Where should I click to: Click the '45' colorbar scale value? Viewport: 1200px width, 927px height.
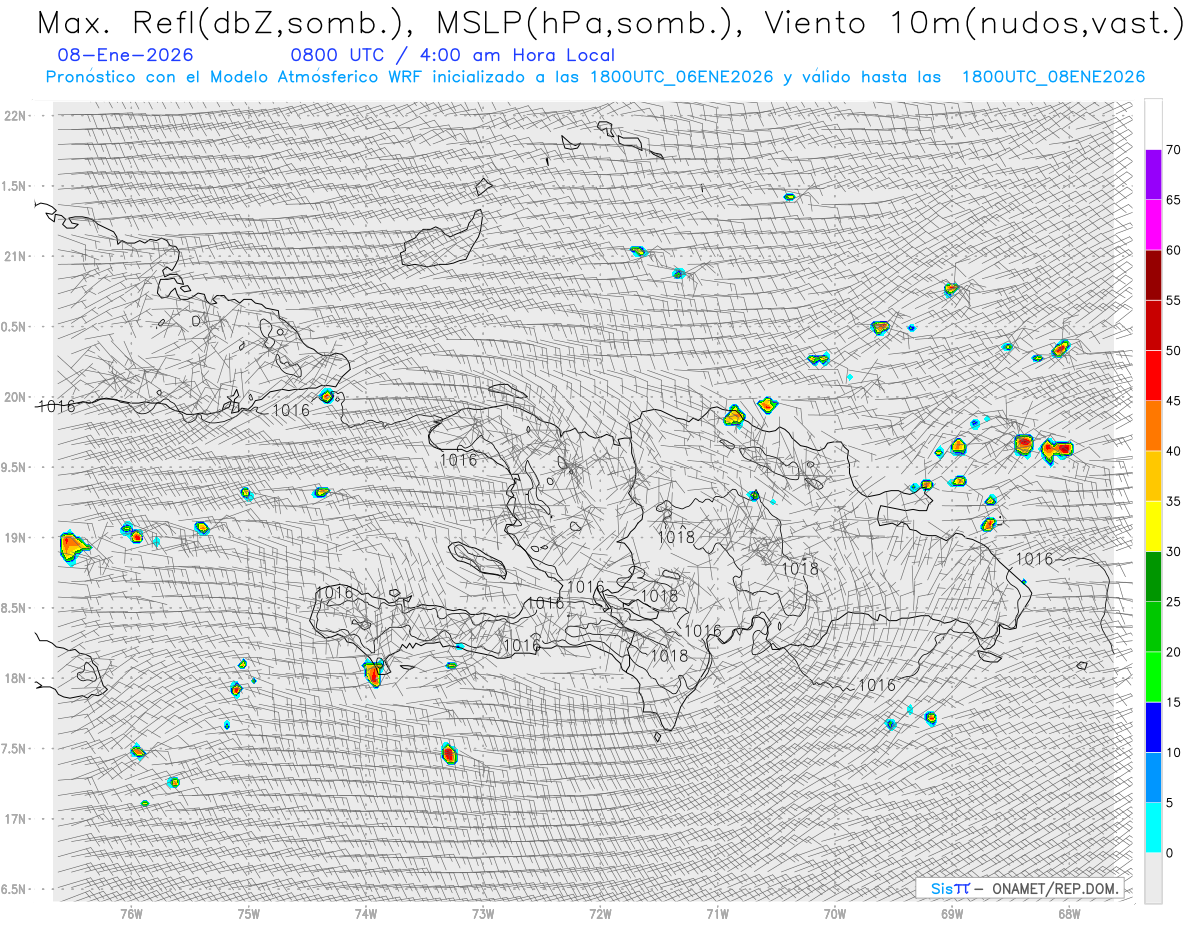pos(1173,401)
